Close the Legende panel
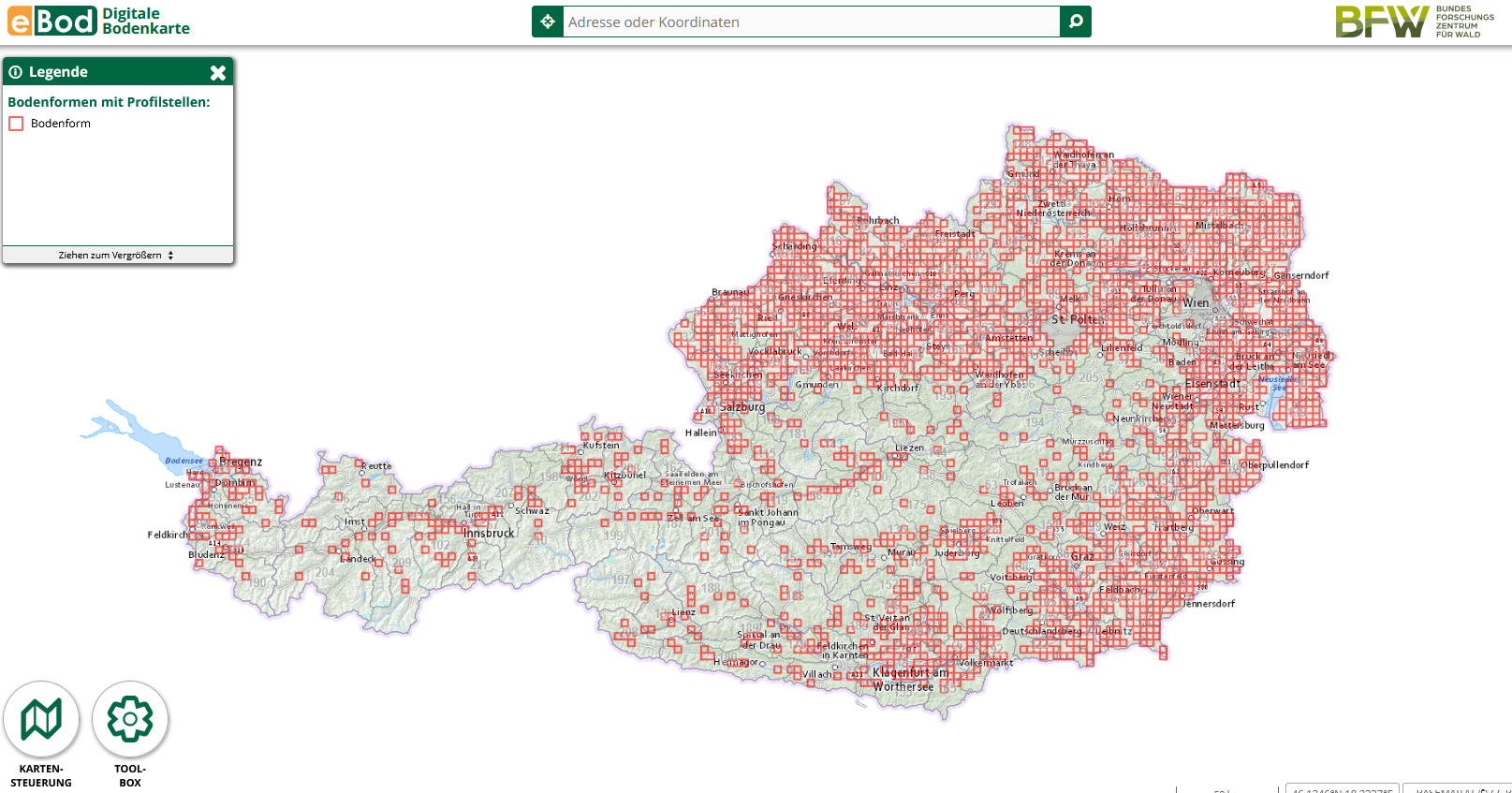 218,72
